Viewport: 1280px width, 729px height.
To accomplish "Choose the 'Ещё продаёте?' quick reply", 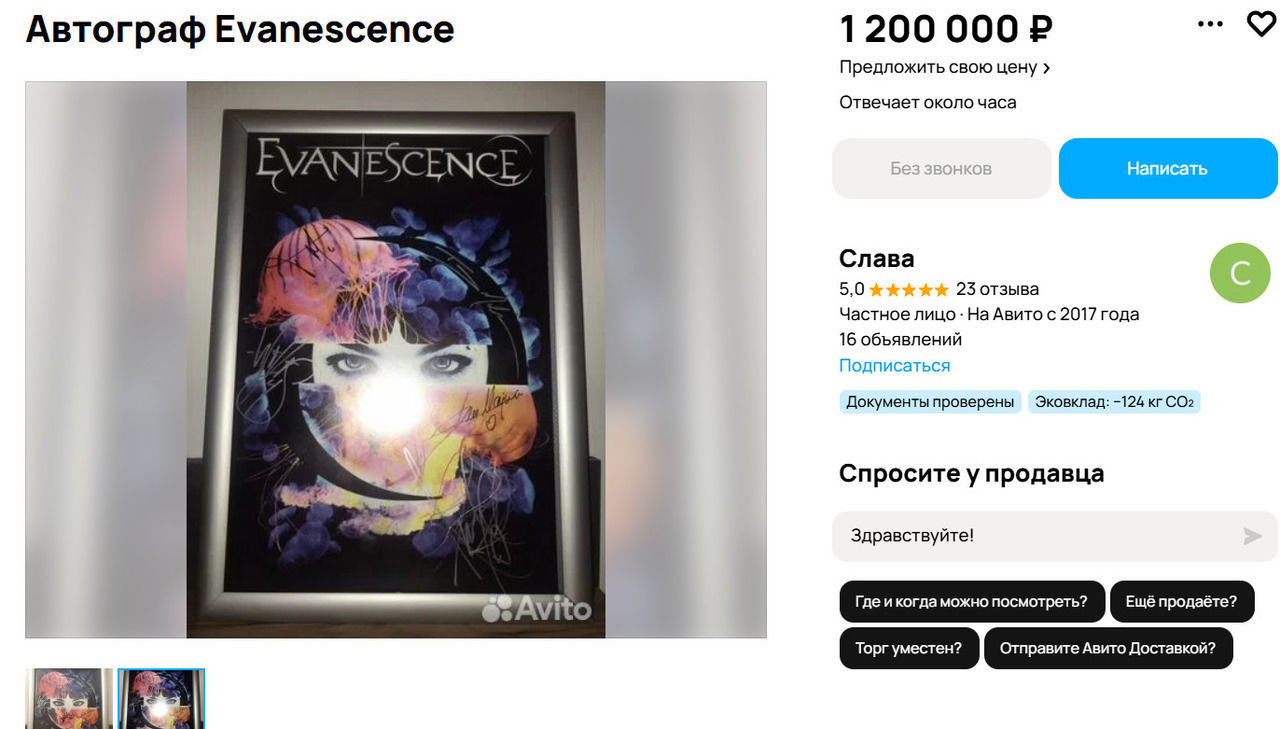I will (x=1181, y=602).
